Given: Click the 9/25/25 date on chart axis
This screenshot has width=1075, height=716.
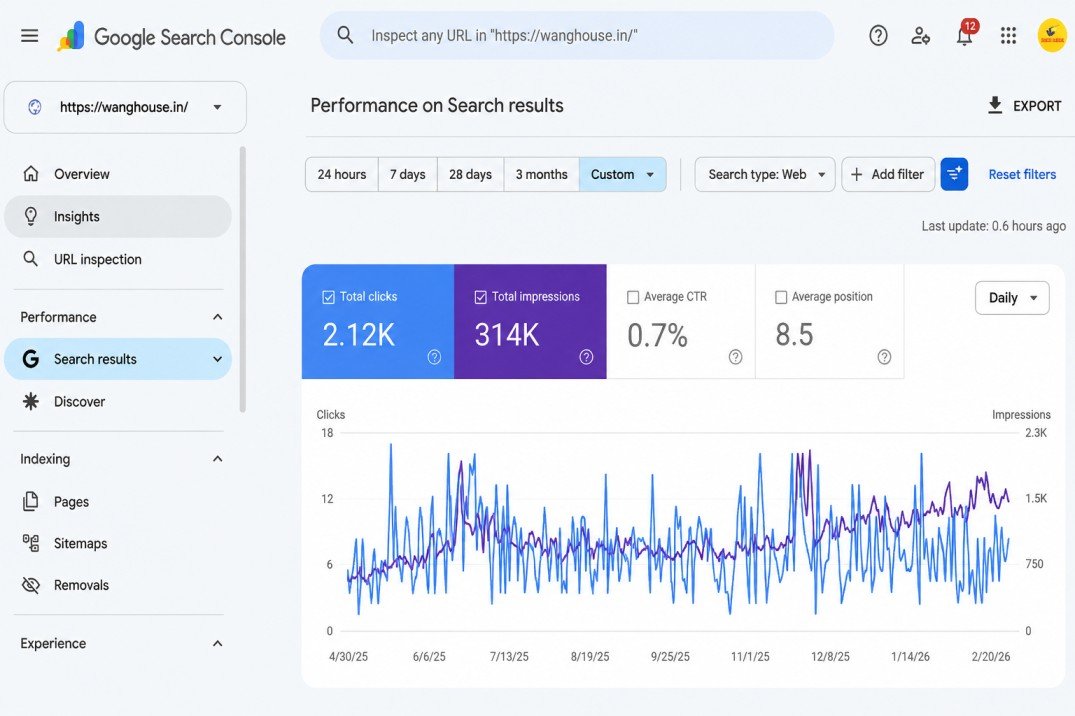Looking at the screenshot, I should [x=670, y=656].
